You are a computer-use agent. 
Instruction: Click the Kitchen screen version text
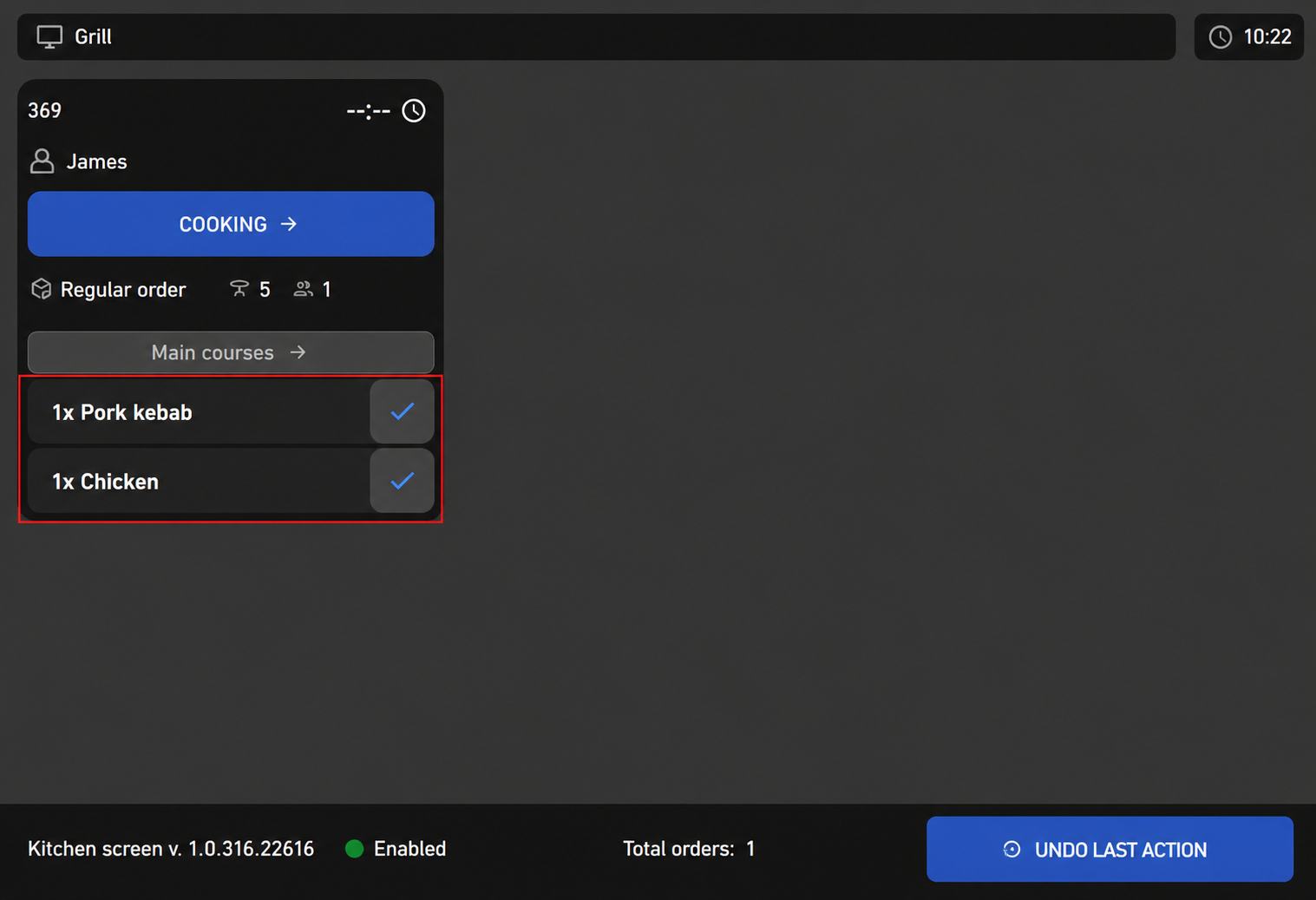point(171,849)
